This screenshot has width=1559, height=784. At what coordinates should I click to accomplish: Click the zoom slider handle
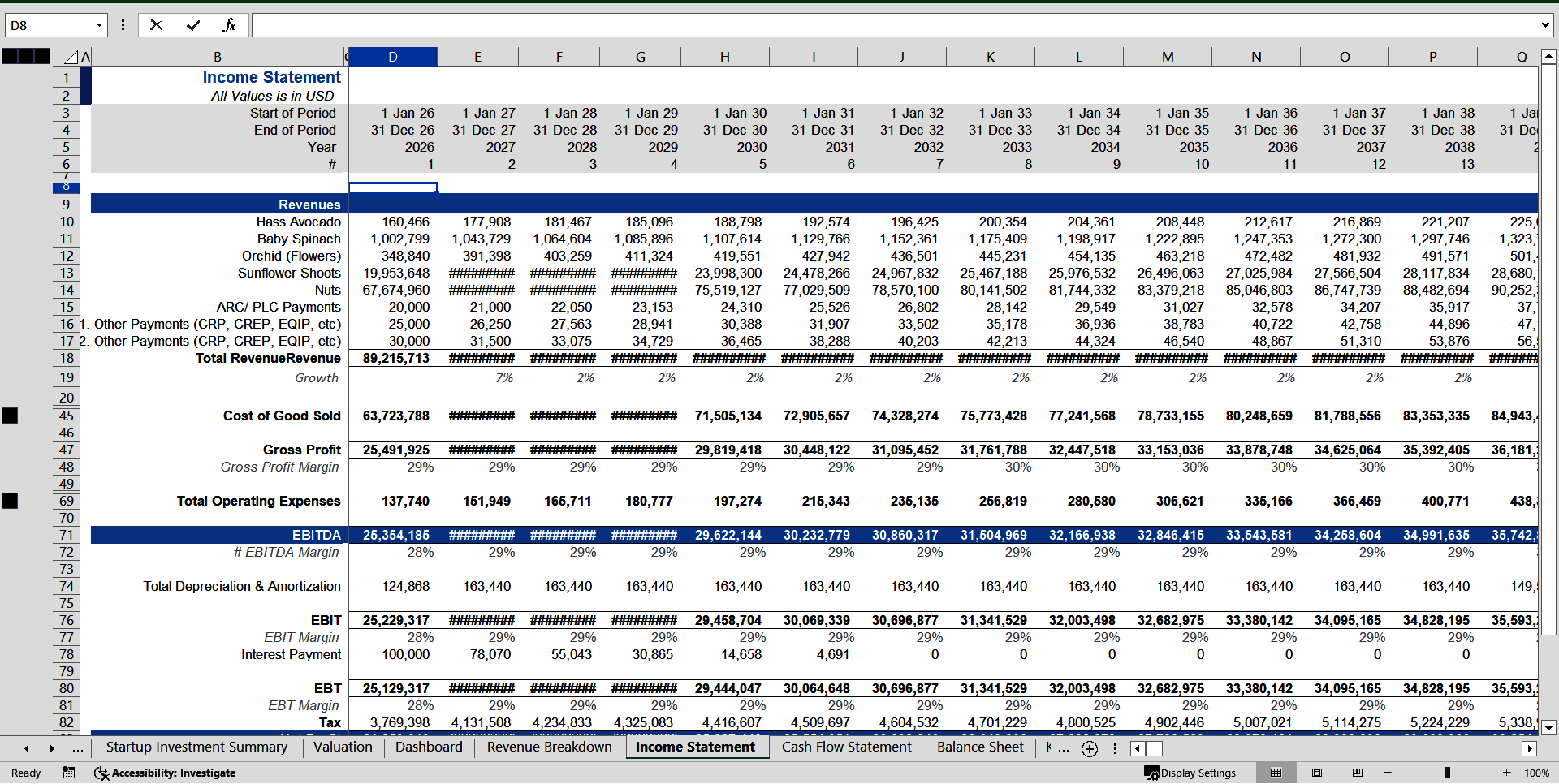click(1448, 772)
